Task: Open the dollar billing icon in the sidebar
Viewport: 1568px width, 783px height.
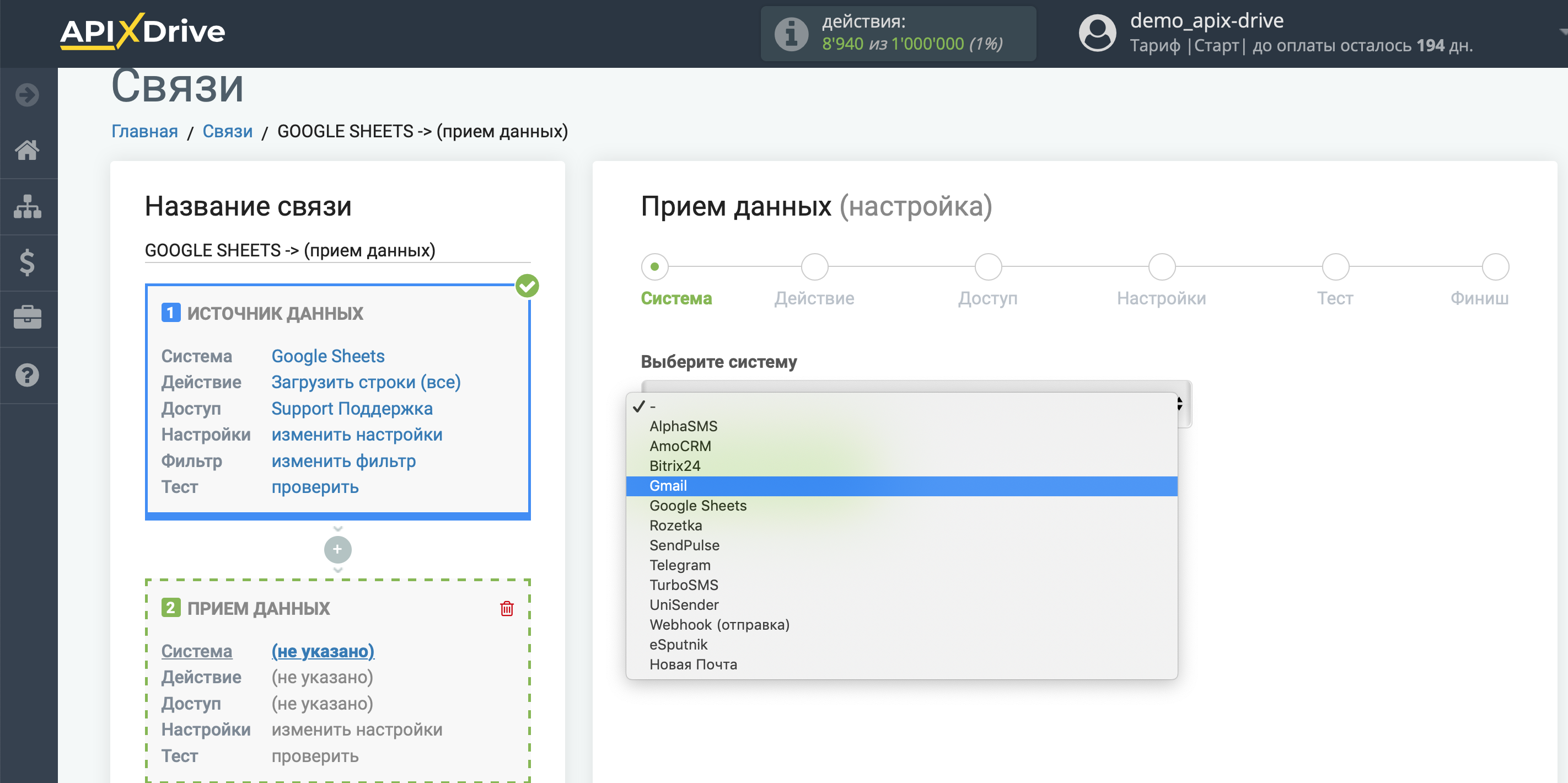Action: (x=28, y=262)
